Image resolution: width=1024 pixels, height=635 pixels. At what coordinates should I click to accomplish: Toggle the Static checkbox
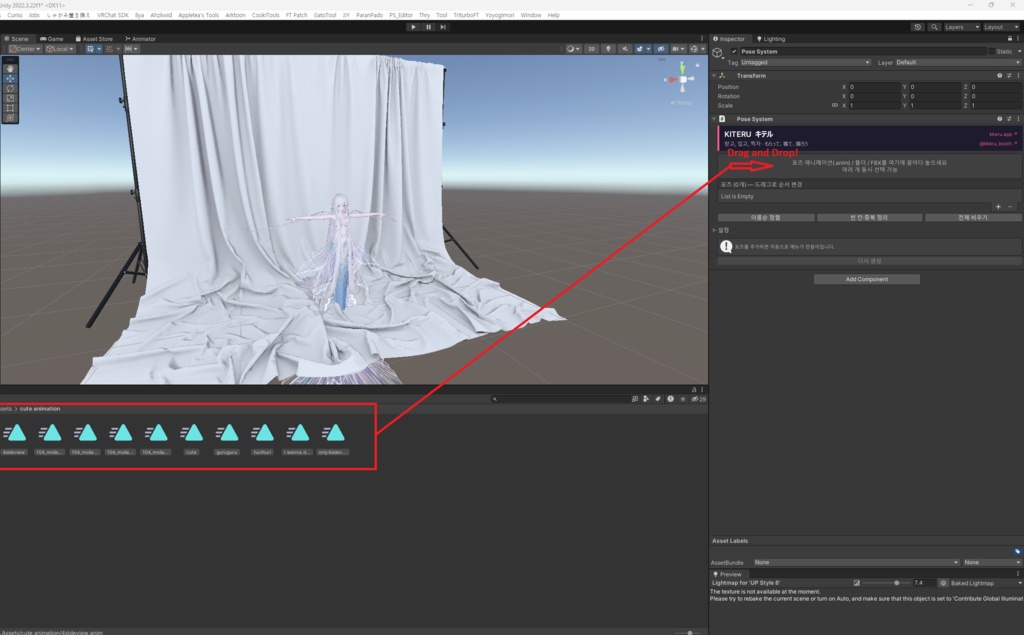coord(991,51)
